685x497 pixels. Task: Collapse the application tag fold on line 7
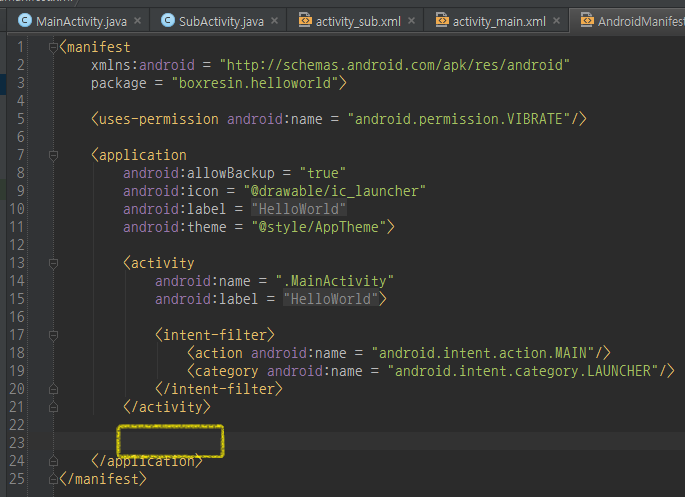click(53, 155)
